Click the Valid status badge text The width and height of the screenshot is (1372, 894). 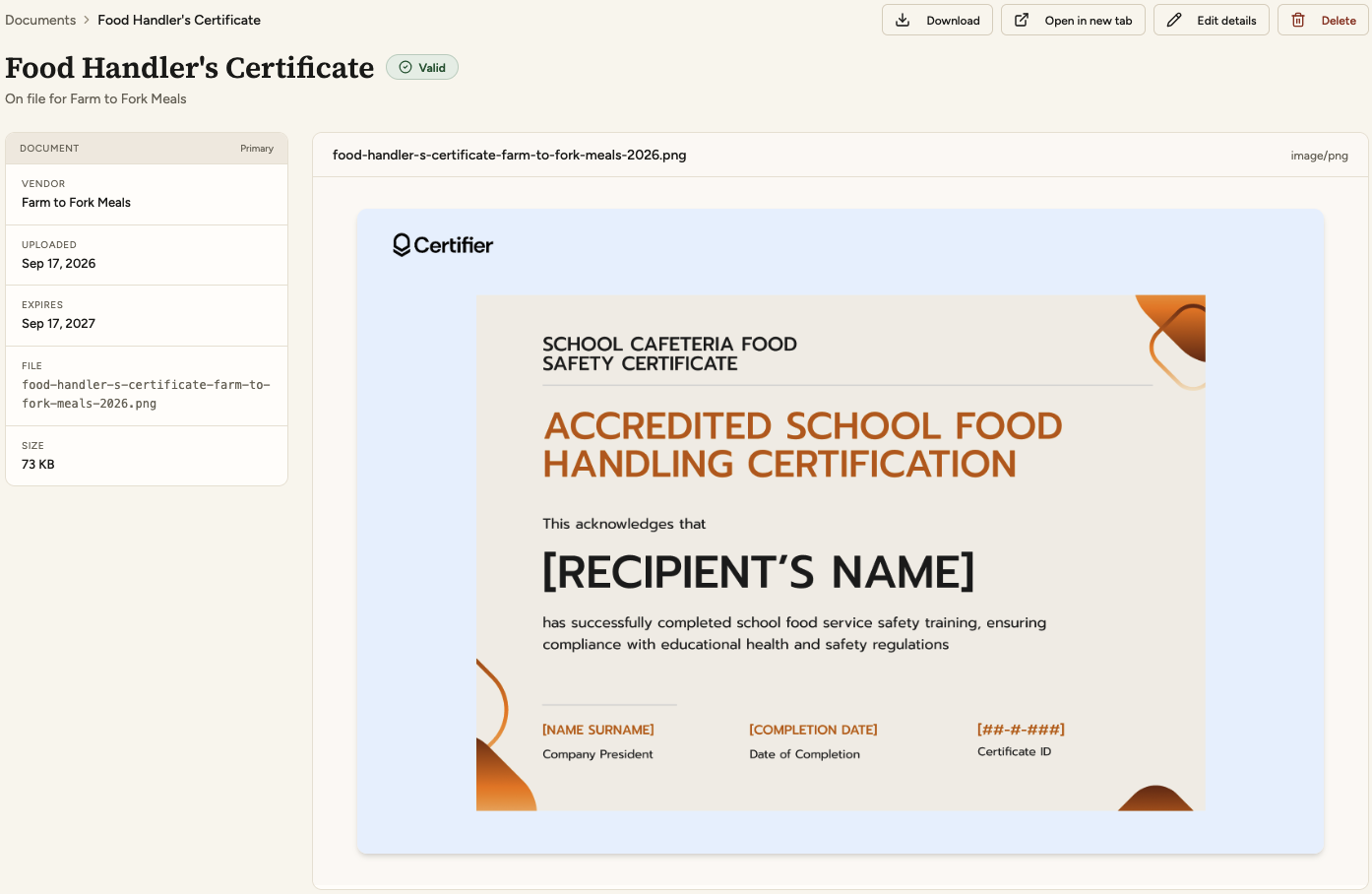tap(432, 68)
